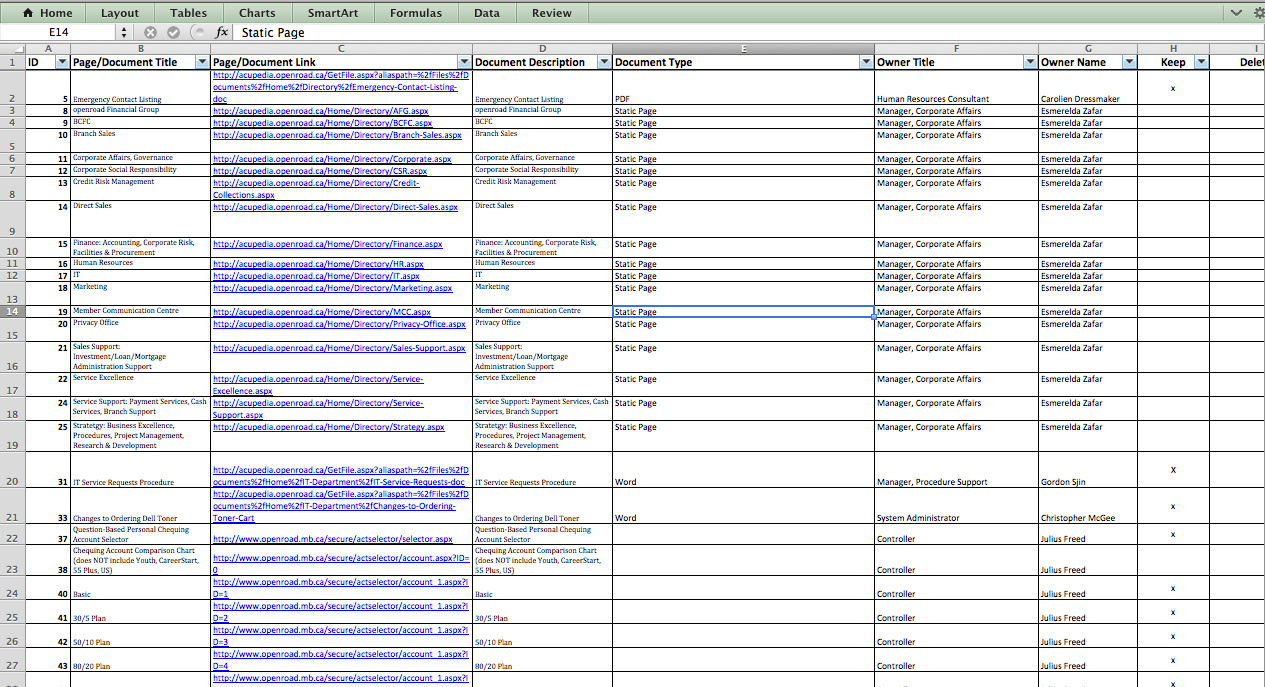Open the Document Type filter arrow
This screenshot has height=687, width=1265.
coord(865,62)
